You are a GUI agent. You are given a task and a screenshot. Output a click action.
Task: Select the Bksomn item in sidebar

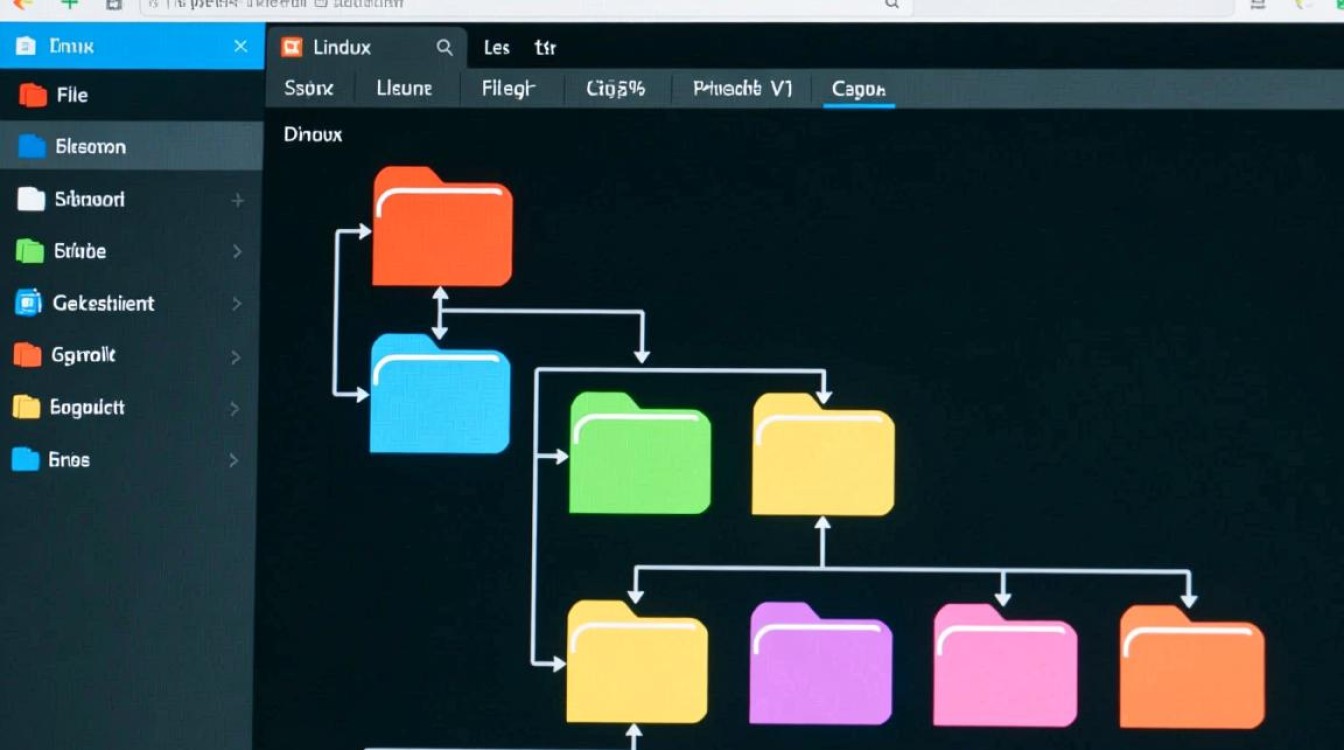tap(90, 147)
